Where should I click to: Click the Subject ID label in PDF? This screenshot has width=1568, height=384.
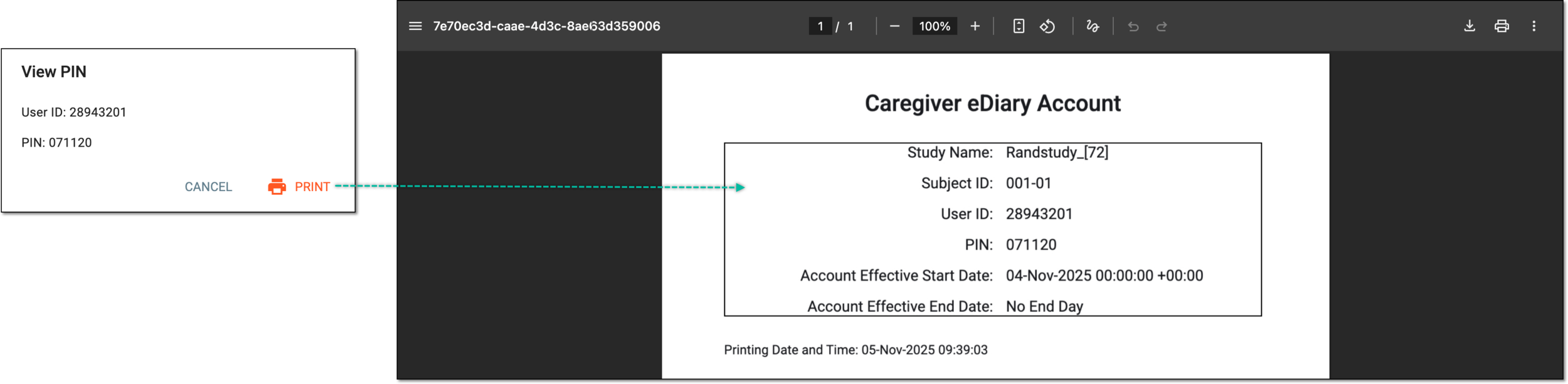[x=956, y=184]
